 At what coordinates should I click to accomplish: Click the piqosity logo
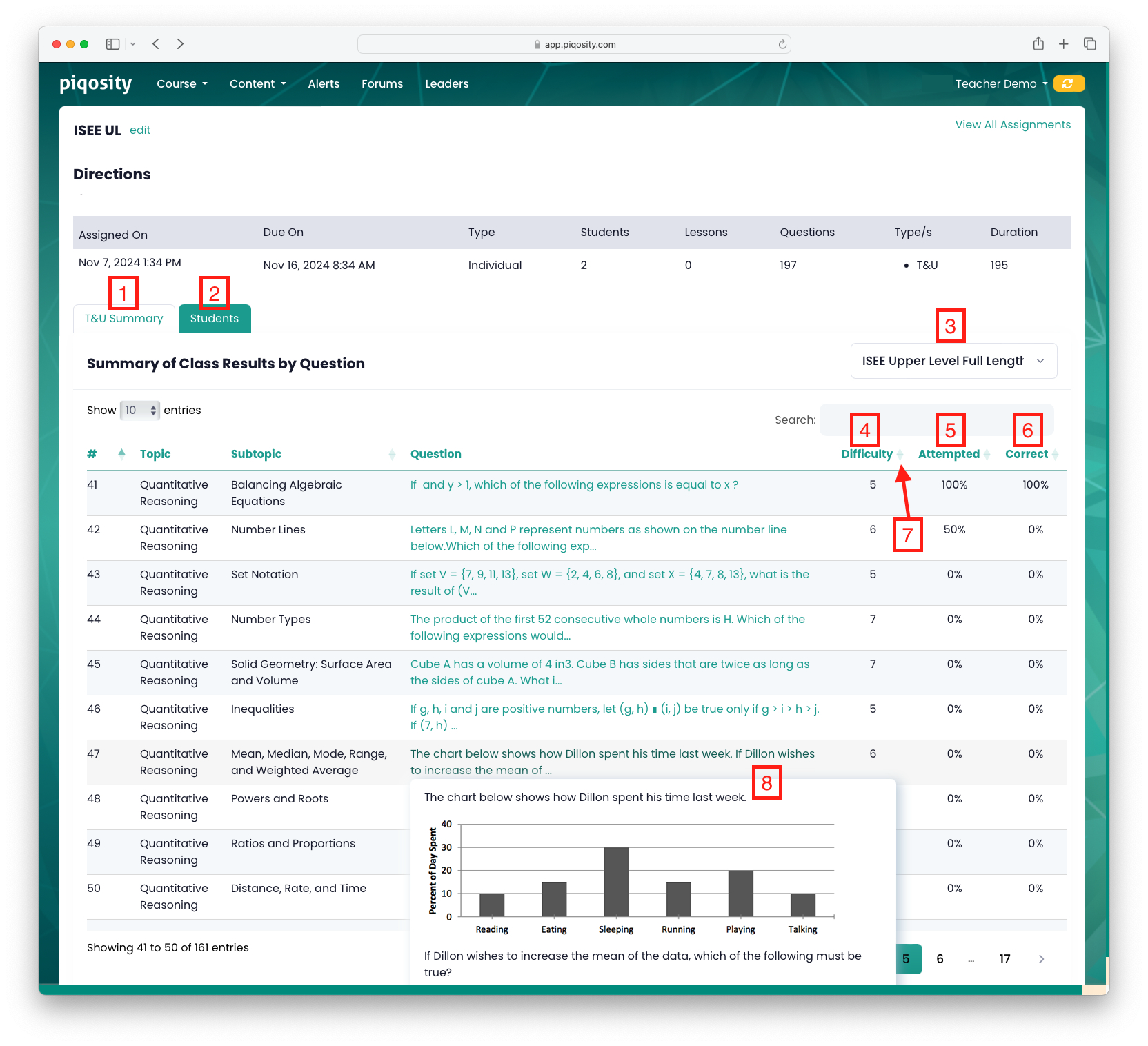pyautogui.click(x=95, y=83)
